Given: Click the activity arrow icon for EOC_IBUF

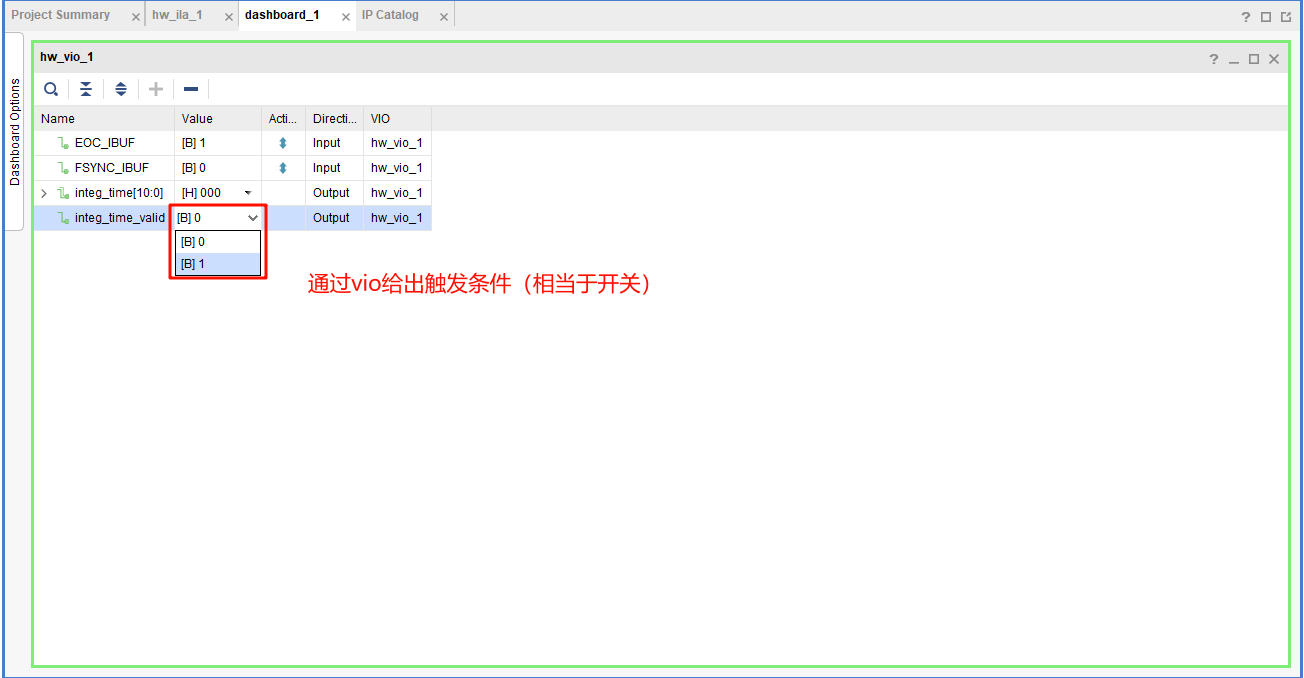Looking at the screenshot, I should click(x=283, y=143).
